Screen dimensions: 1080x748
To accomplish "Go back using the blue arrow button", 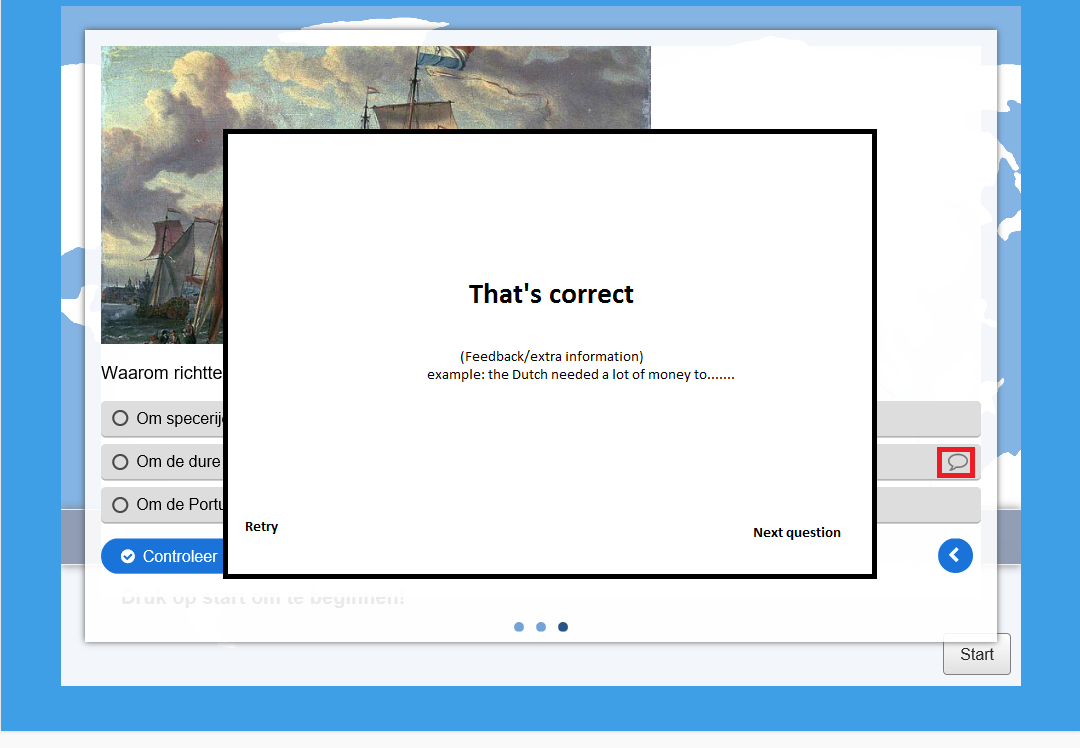I will pos(955,555).
